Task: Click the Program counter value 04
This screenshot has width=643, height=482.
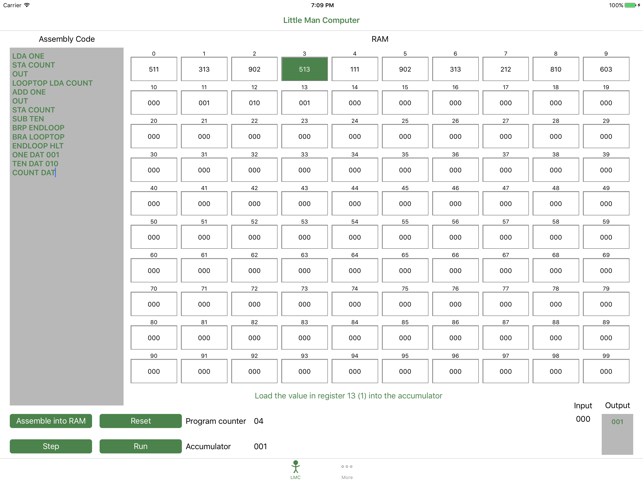Action: (x=258, y=421)
